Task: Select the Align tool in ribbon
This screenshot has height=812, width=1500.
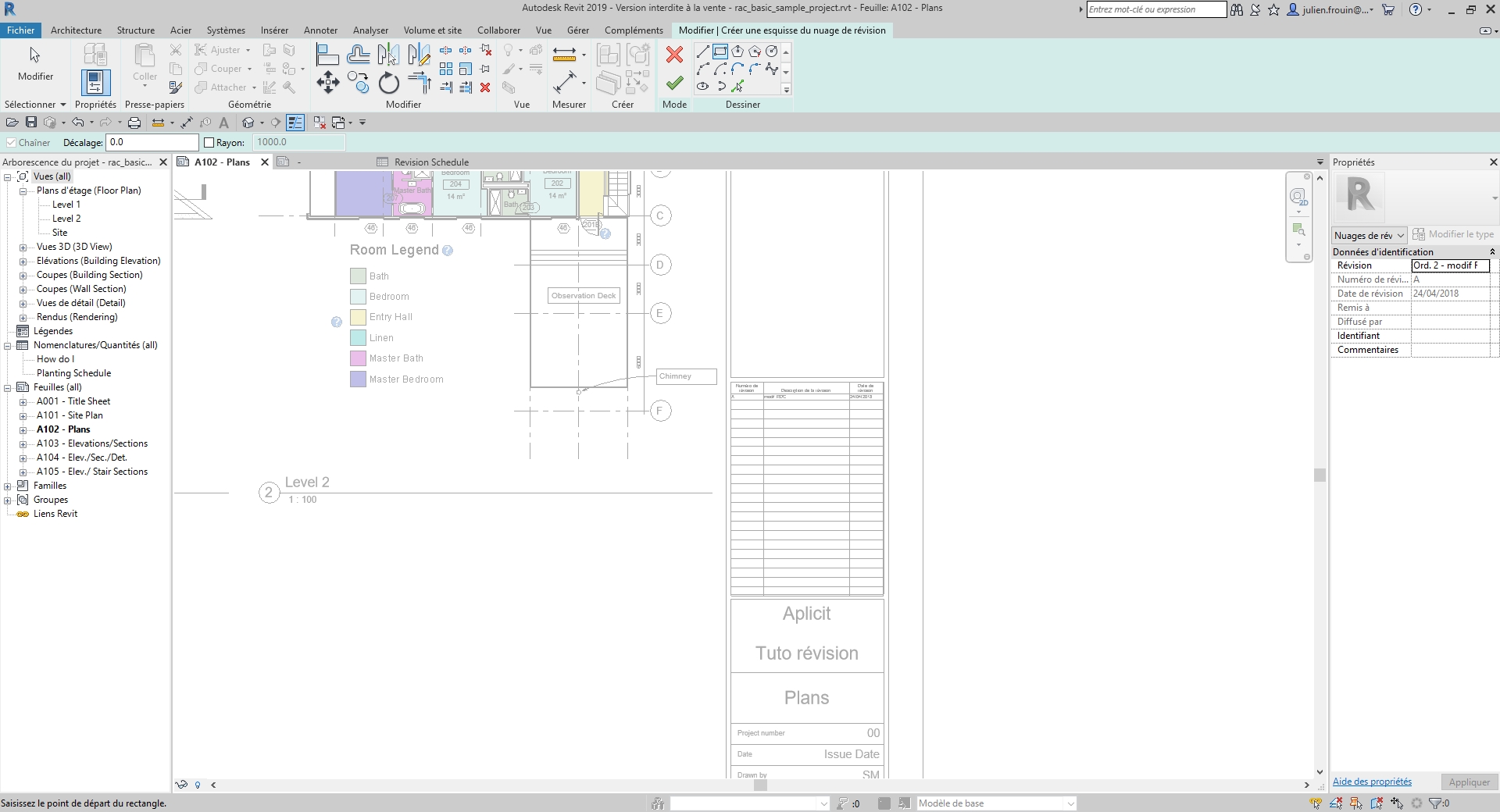Action: 327,55
